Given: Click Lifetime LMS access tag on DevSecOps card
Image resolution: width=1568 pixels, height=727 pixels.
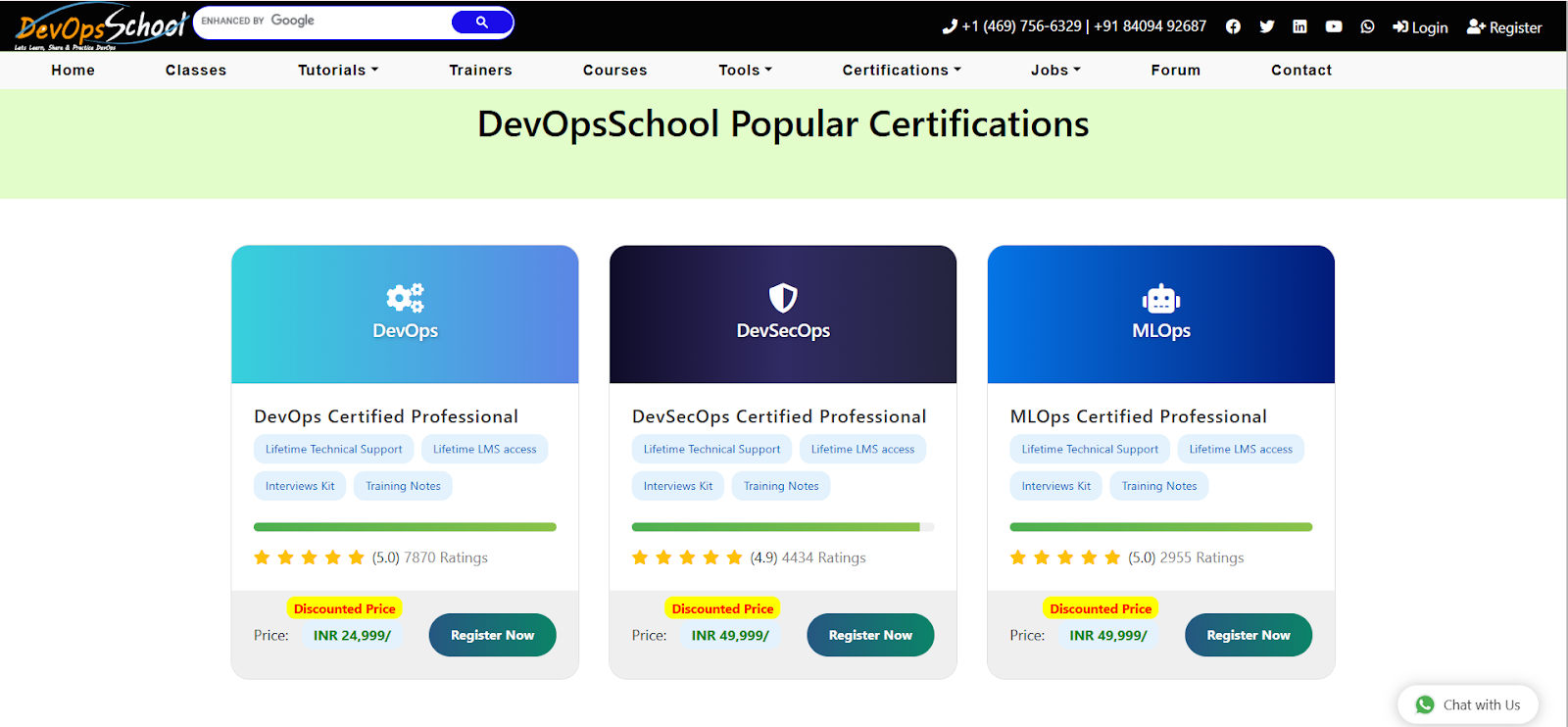Looking at the screenshot, I should tap(863, 449).
